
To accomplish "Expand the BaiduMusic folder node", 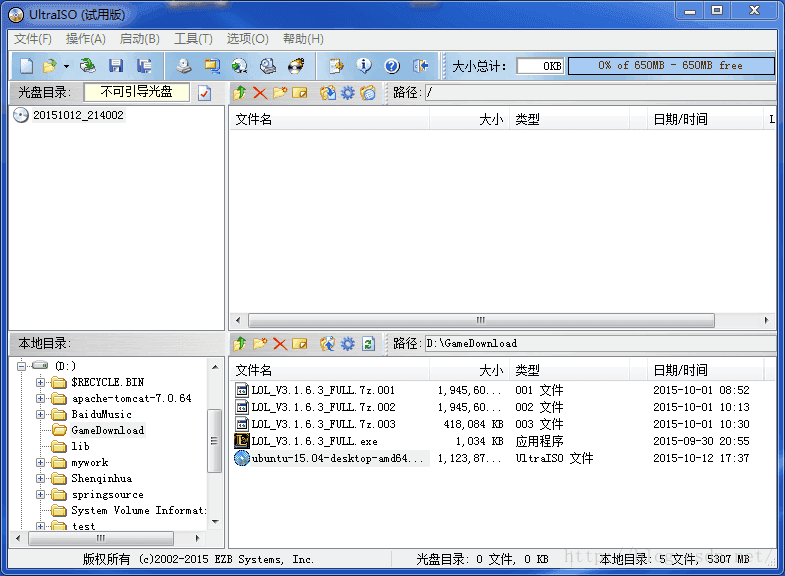I will click(41, 415).
